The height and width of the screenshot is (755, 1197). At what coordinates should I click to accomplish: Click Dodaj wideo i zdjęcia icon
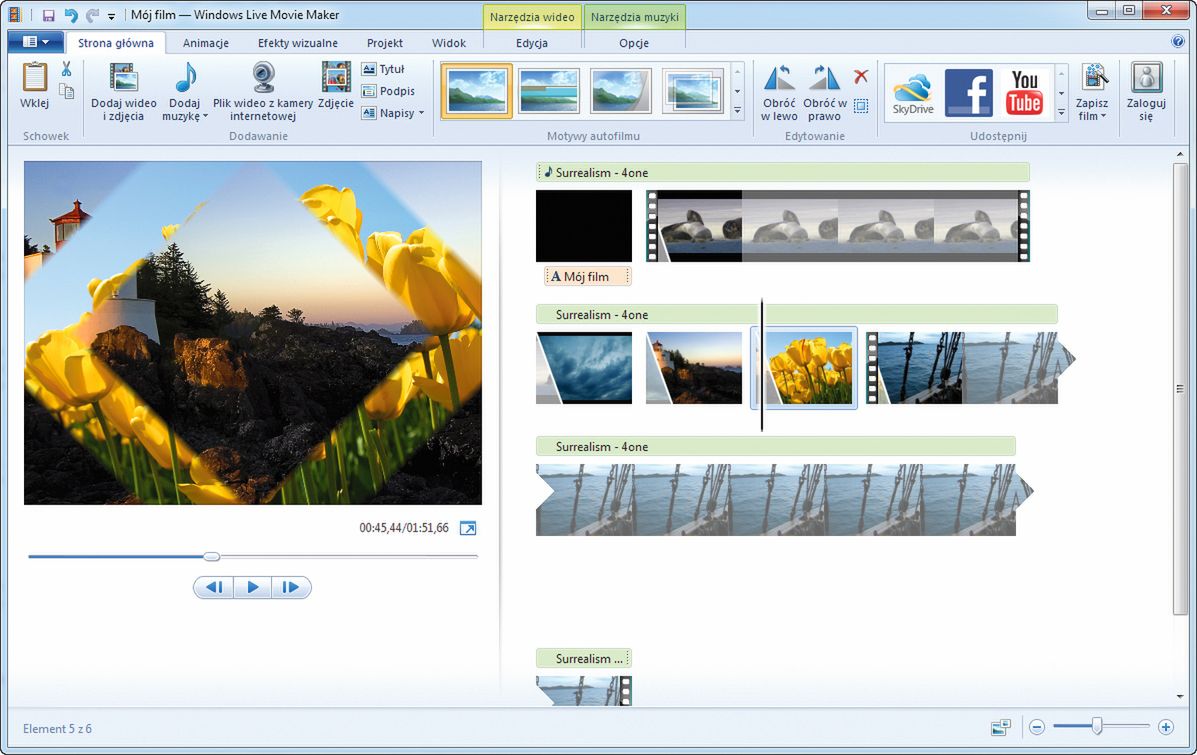pos(123,80)
